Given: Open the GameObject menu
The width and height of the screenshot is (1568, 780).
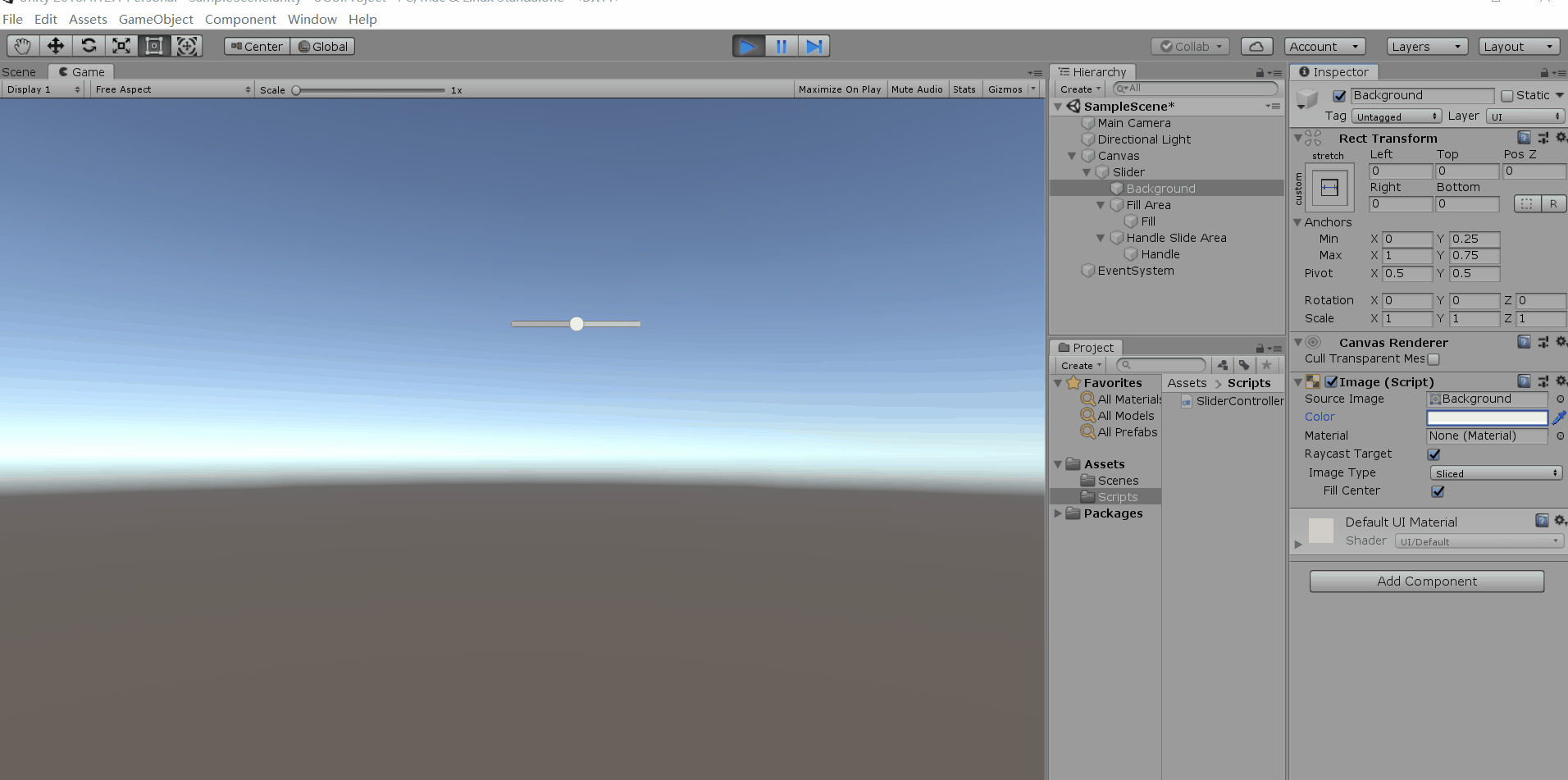Looking at the screenshot, I should (156, 19).
